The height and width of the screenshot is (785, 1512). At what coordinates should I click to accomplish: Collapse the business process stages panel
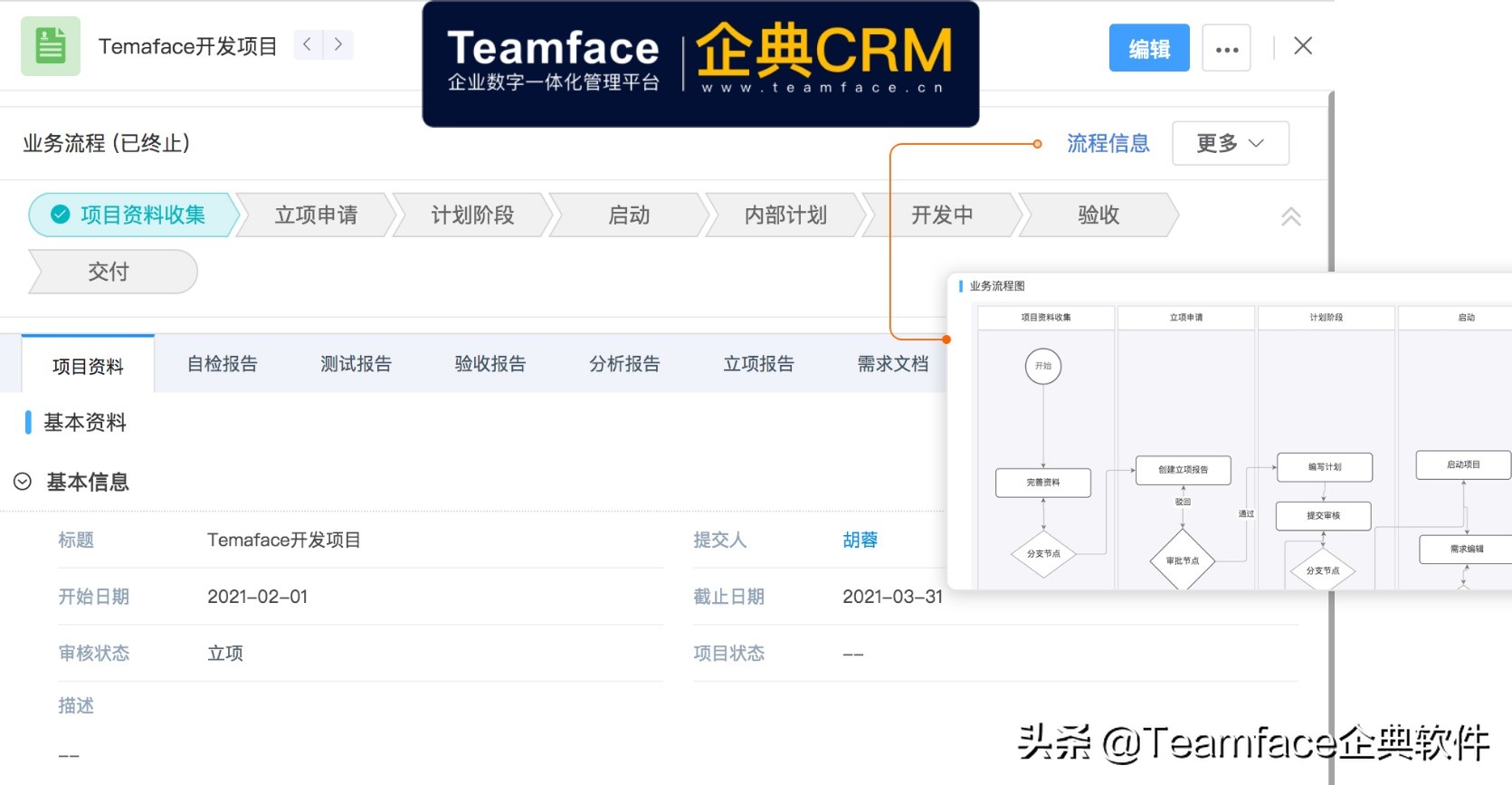pyautogui.click(x=1291, y=216)
